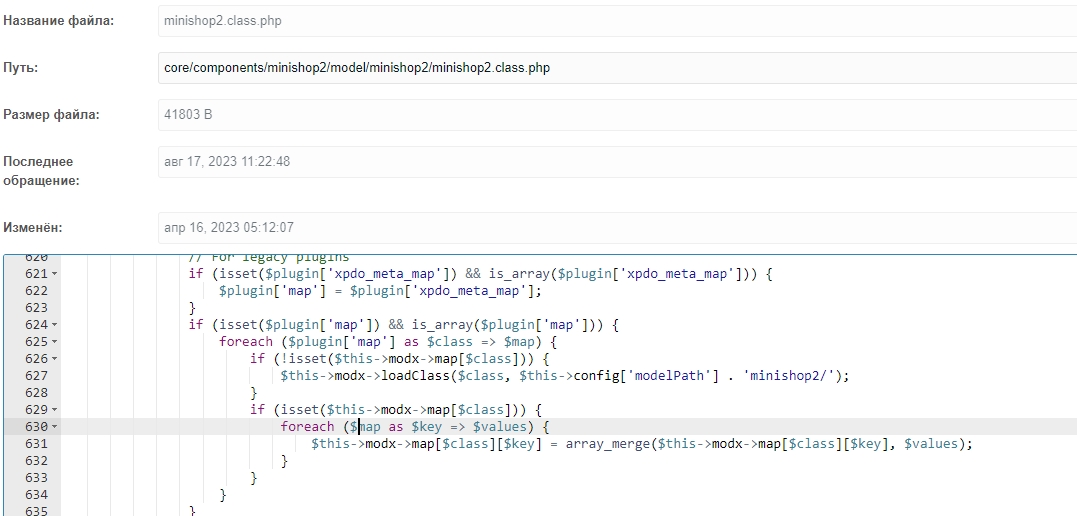Click line number 631 in the gutter
The image size is (1077, 516).
(x=35, y=444)
